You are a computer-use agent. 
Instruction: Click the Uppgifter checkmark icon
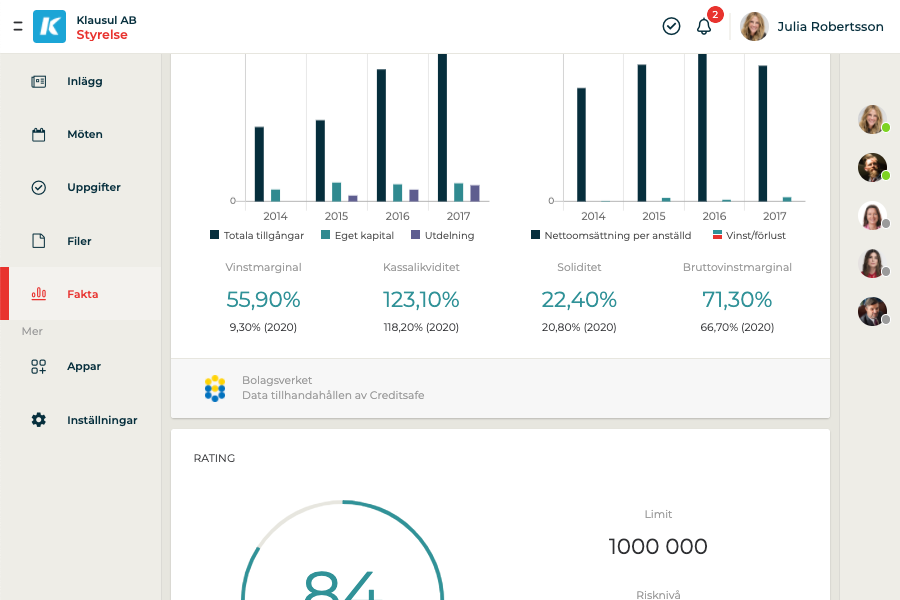coord(39,187)
